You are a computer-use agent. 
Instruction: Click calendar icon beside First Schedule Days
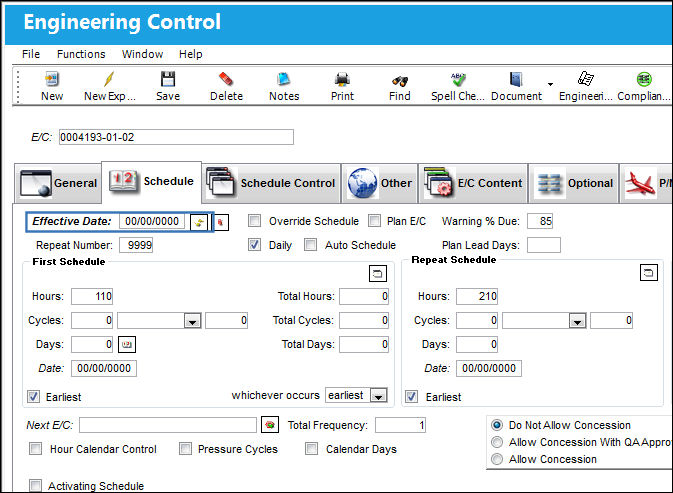[127, 344]
